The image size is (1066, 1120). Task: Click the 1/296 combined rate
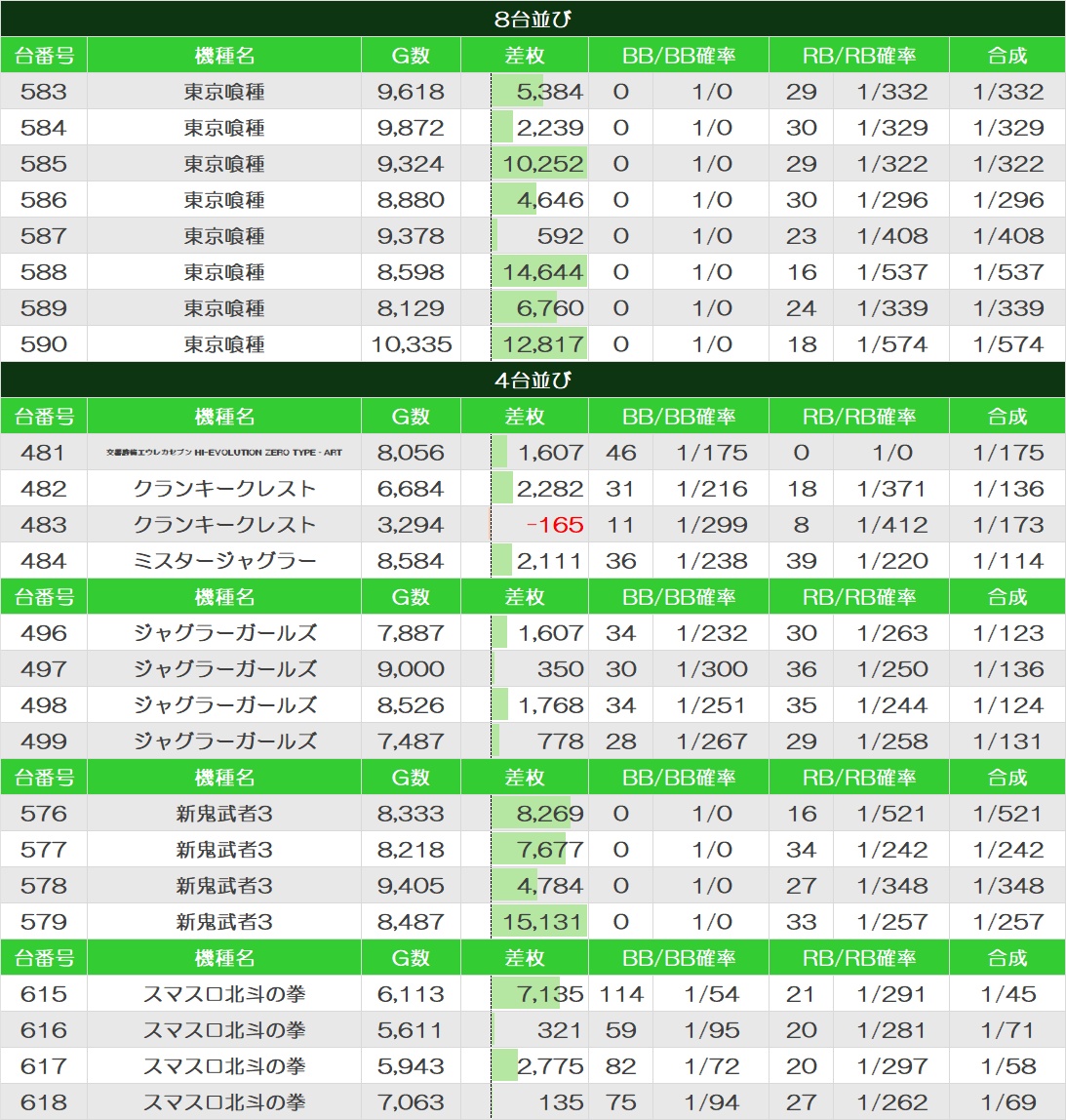(1008, 200)
